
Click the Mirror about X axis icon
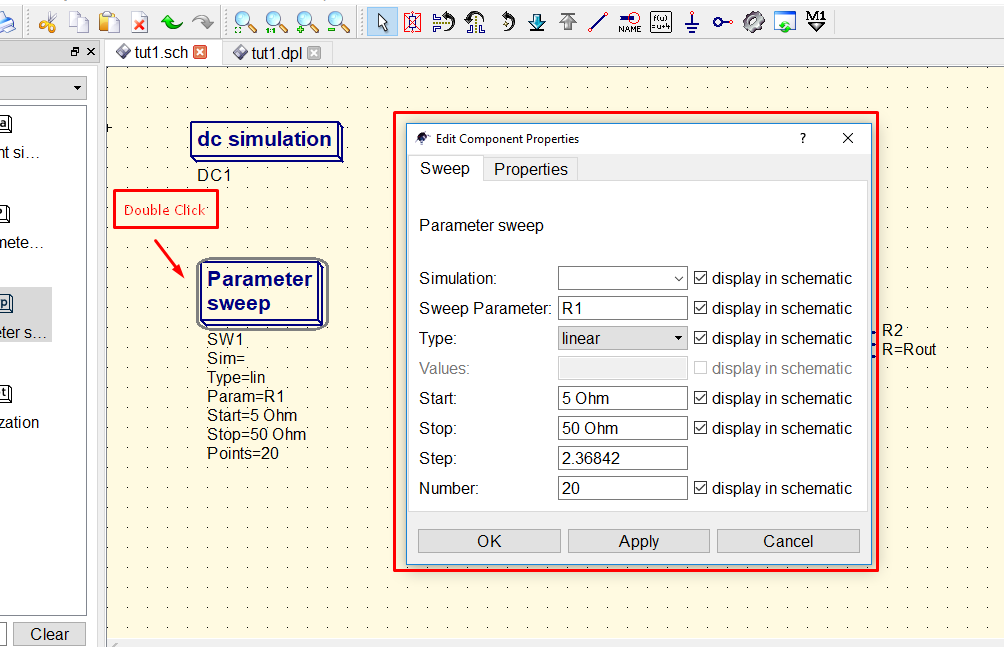[x=443, y=23]
